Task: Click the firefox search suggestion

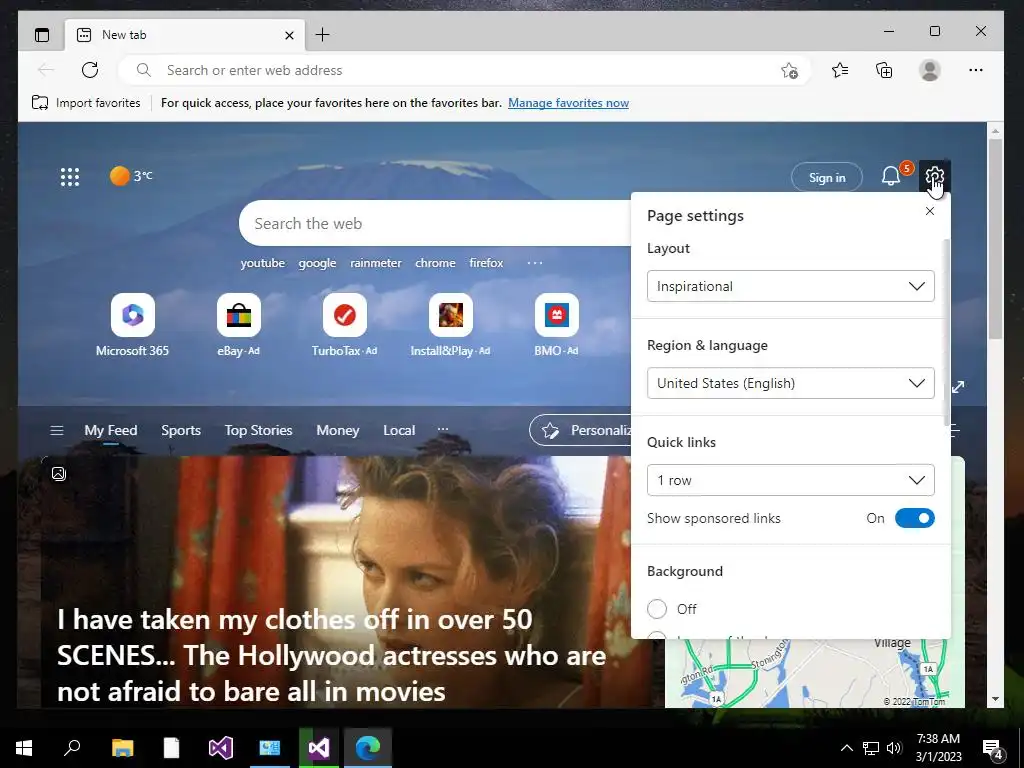Action: pyautogui.click(x=486, y=263)
